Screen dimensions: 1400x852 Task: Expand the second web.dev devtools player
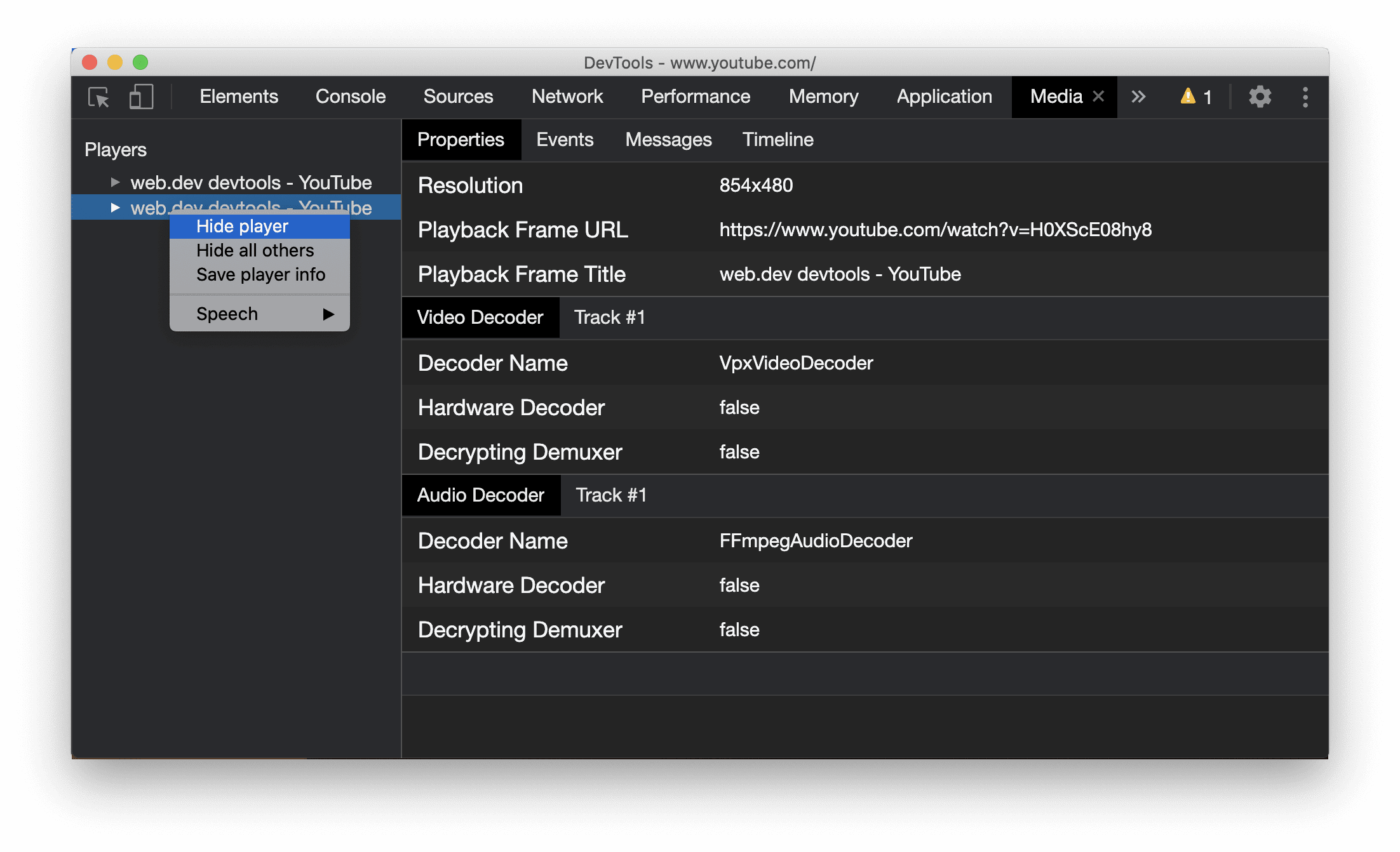pyautogui.click(x=113, y=207)
